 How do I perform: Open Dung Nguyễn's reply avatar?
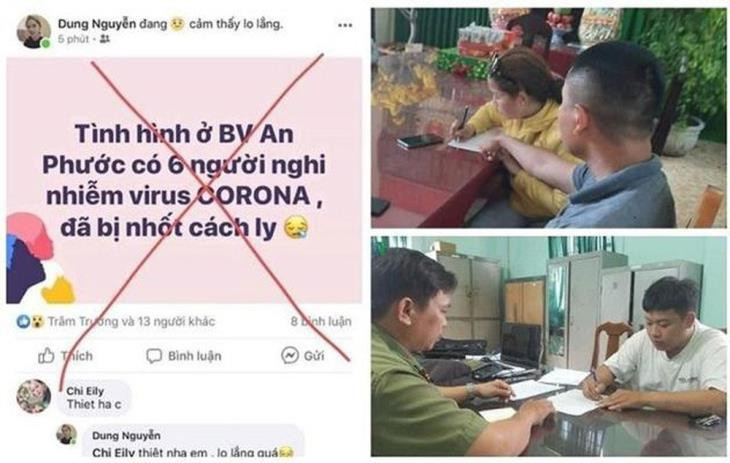[67, 435]
